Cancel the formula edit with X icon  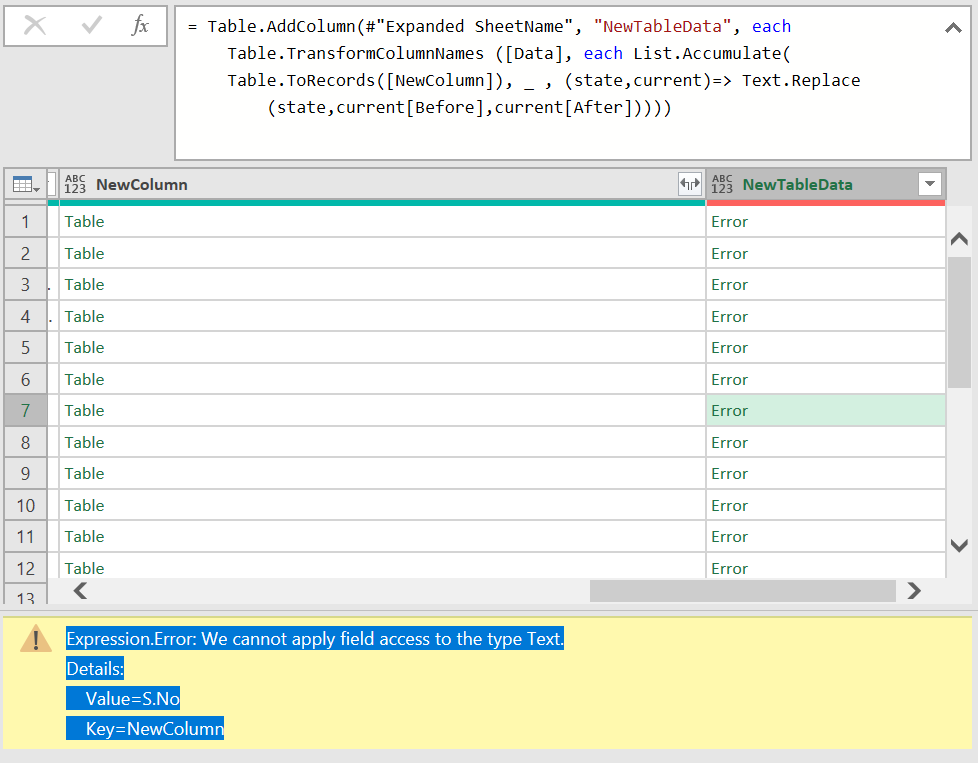click(35, 26)
